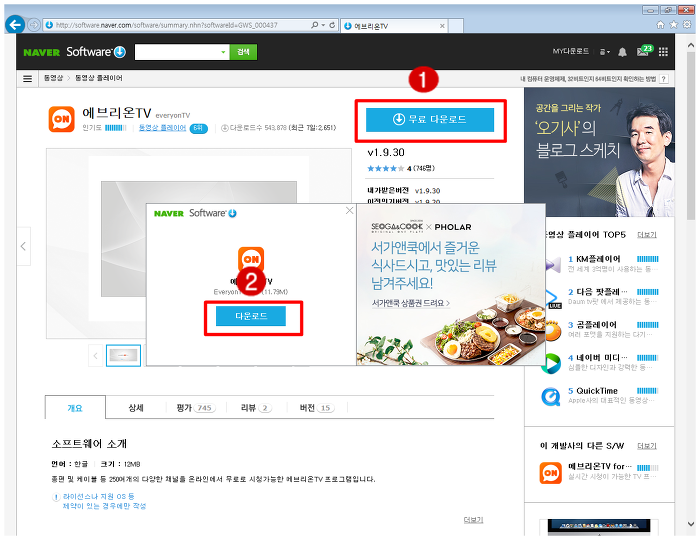Click in the Naver Software search field
Screen dimensions: 700x540
click(x=177, y=52)
